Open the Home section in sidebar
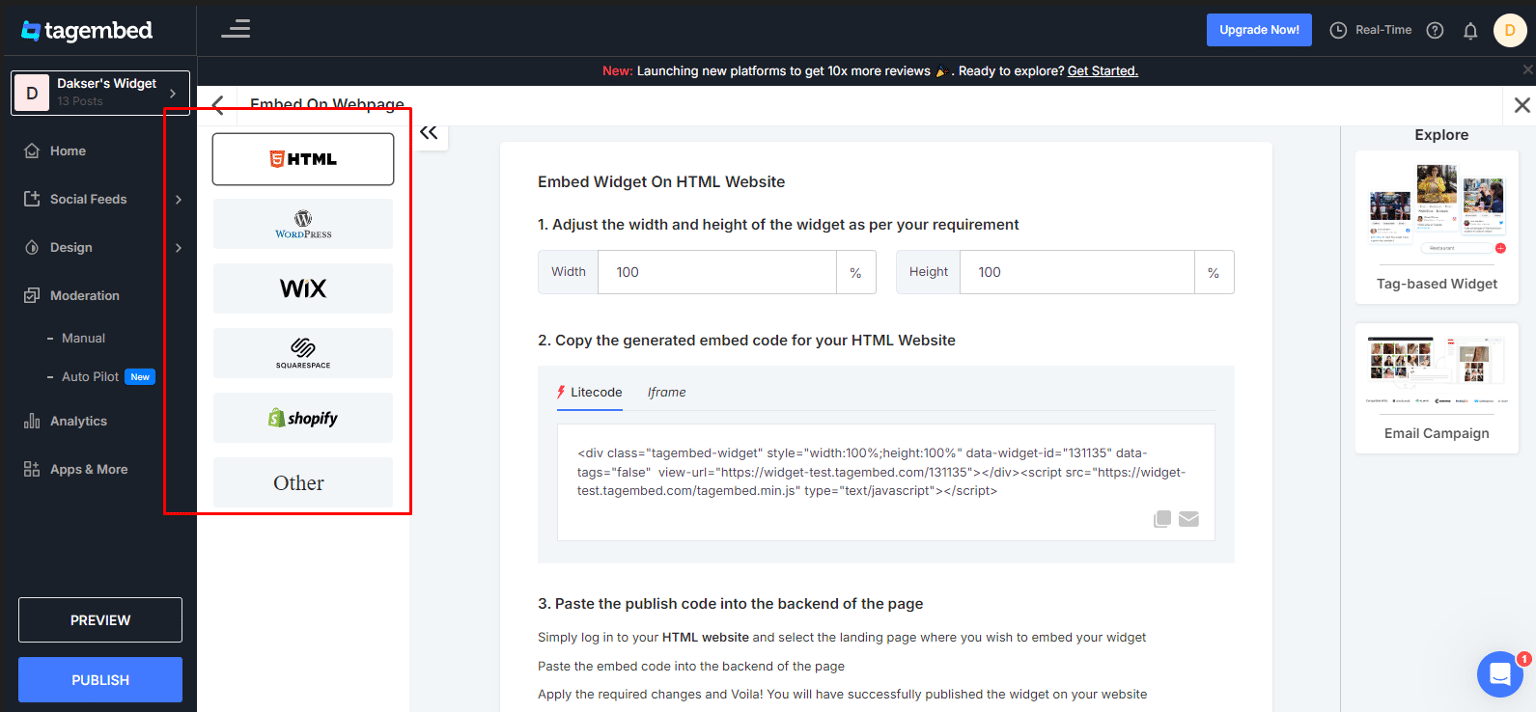 click(66, 150)
